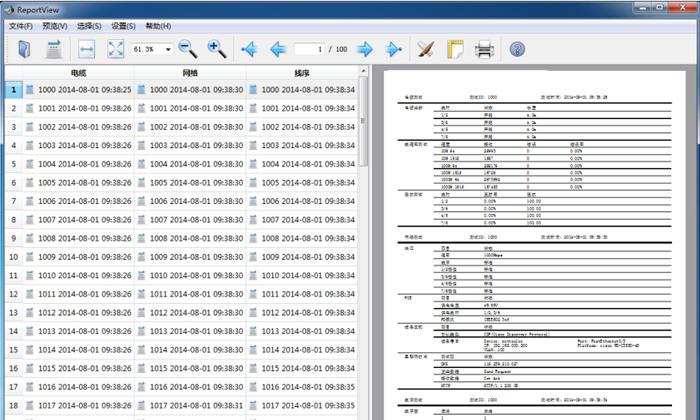Select cell 1009 2014-08-01 09:38:30
This screenshot has height=420, width=700.
point(190,257)
